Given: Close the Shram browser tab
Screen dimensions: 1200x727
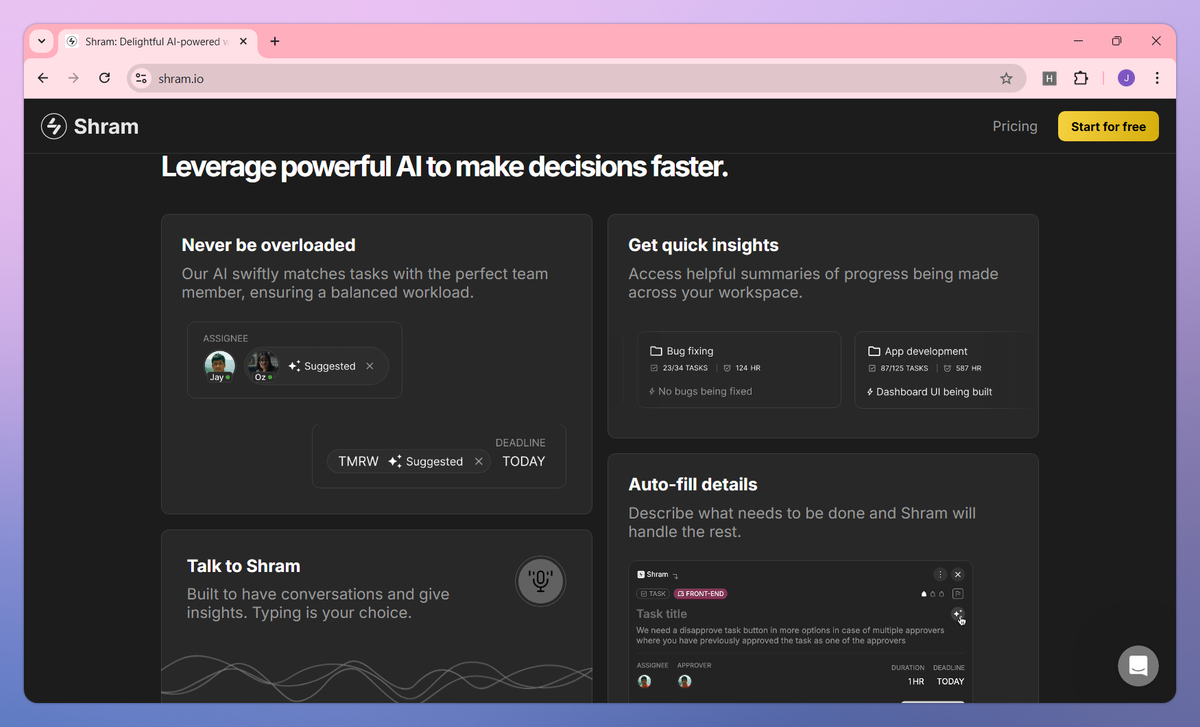Looking at the screenshot, I should coord(242,41).
